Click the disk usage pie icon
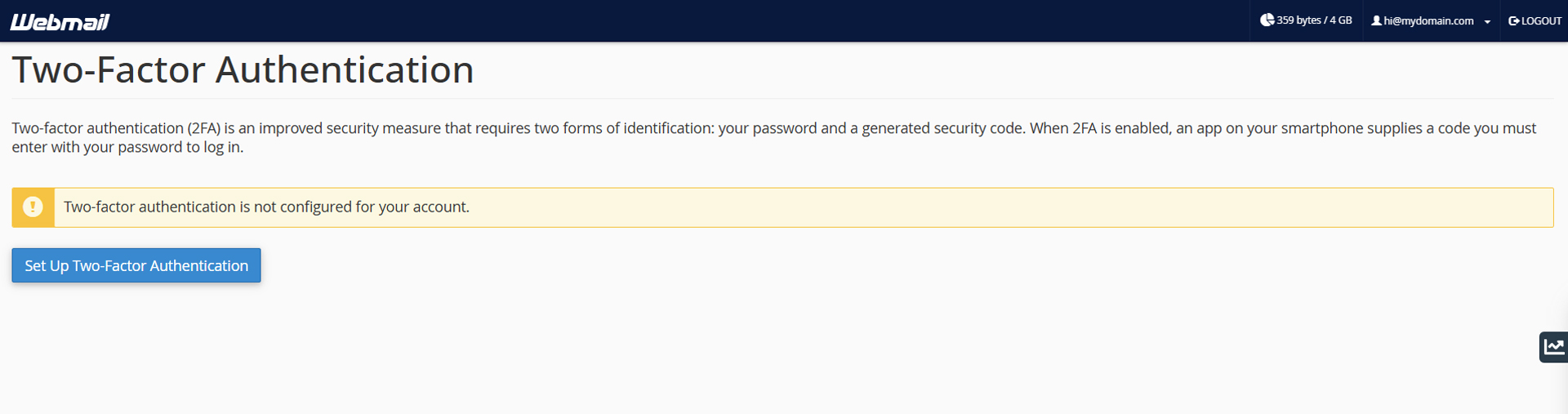The width and height of the screenshot is (1568, 414). (1267, 20)
